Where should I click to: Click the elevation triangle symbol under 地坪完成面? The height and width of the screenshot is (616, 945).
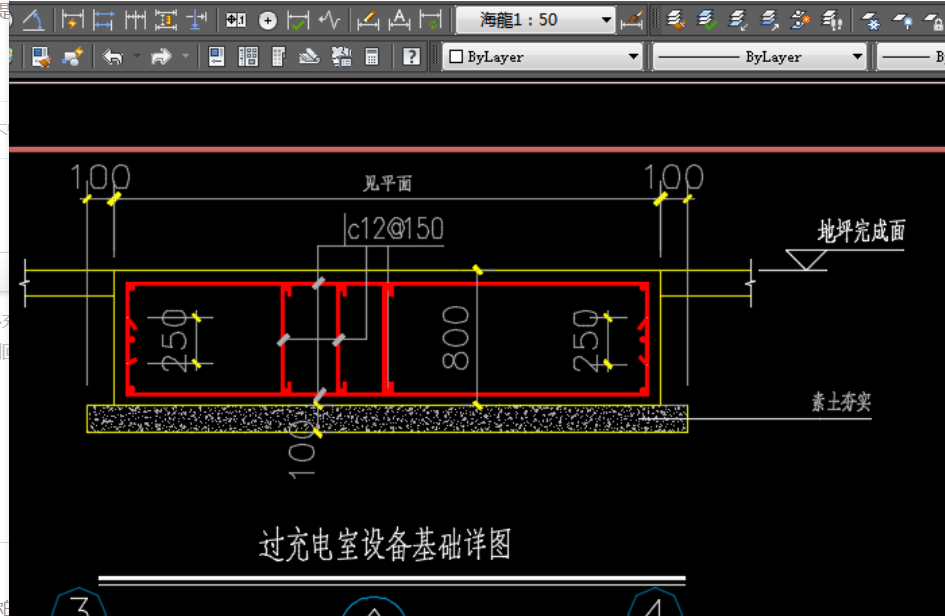click(806, 260)
